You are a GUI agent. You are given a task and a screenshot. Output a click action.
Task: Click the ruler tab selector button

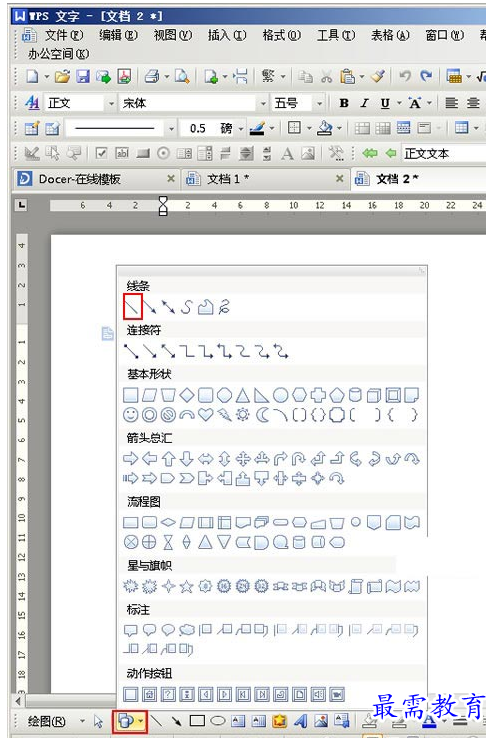pyautogui.click(x=21, y=205)
